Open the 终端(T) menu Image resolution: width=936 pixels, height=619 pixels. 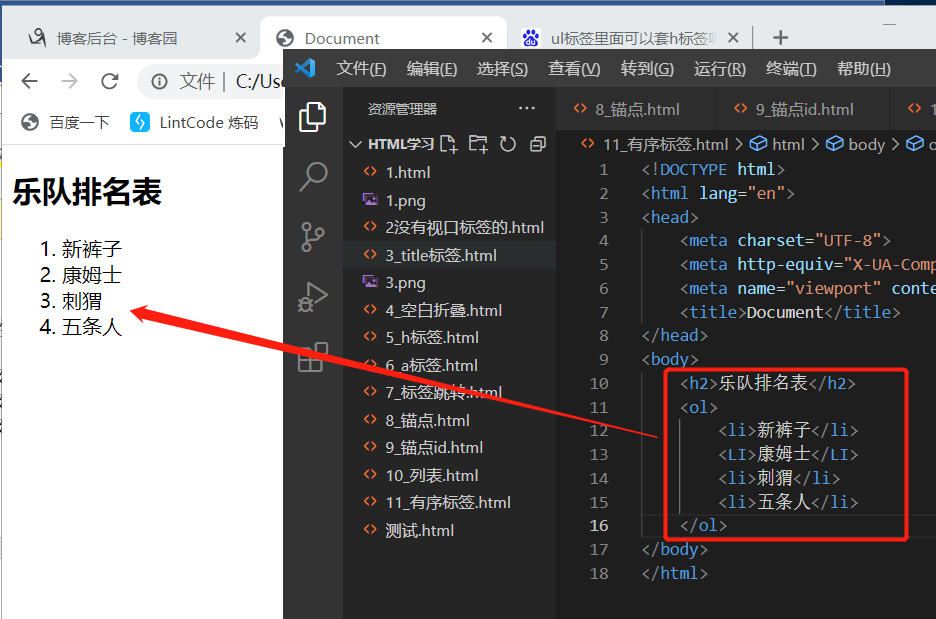[x=791, y=69]
